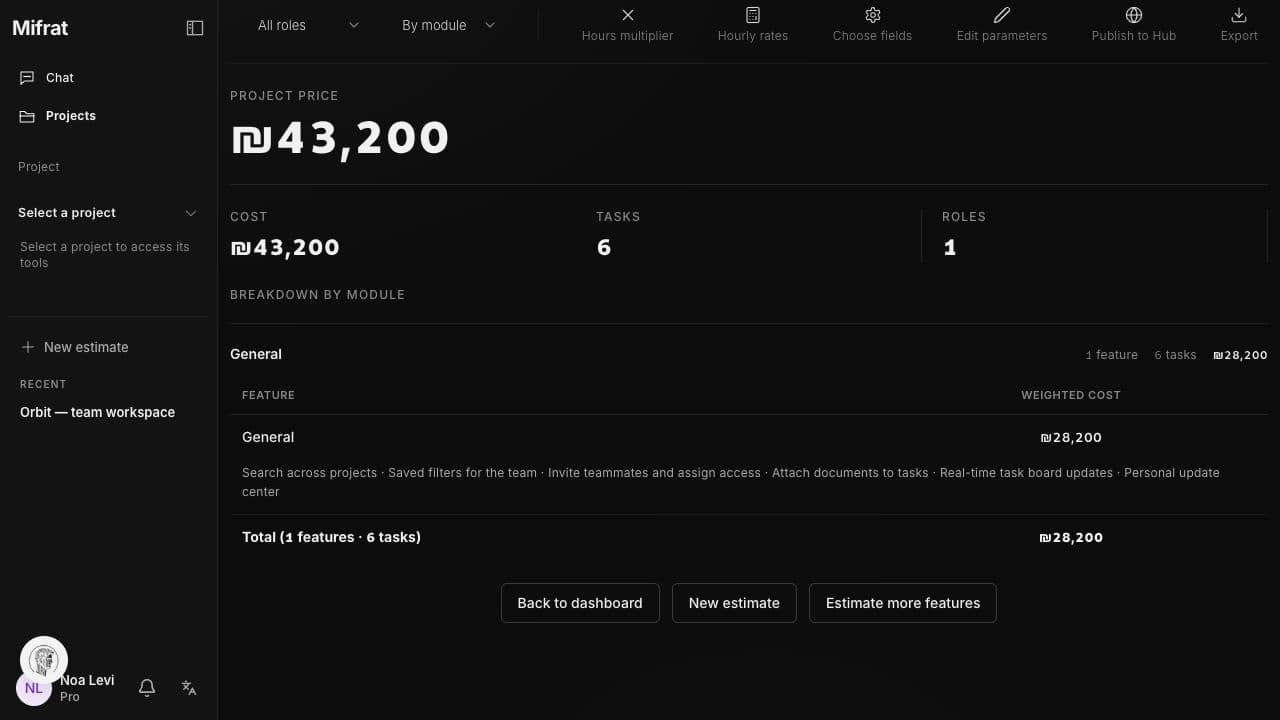Select the General feature row
Image resolution: width=1280 pixels, height=720 pixels.
(749, 437)
